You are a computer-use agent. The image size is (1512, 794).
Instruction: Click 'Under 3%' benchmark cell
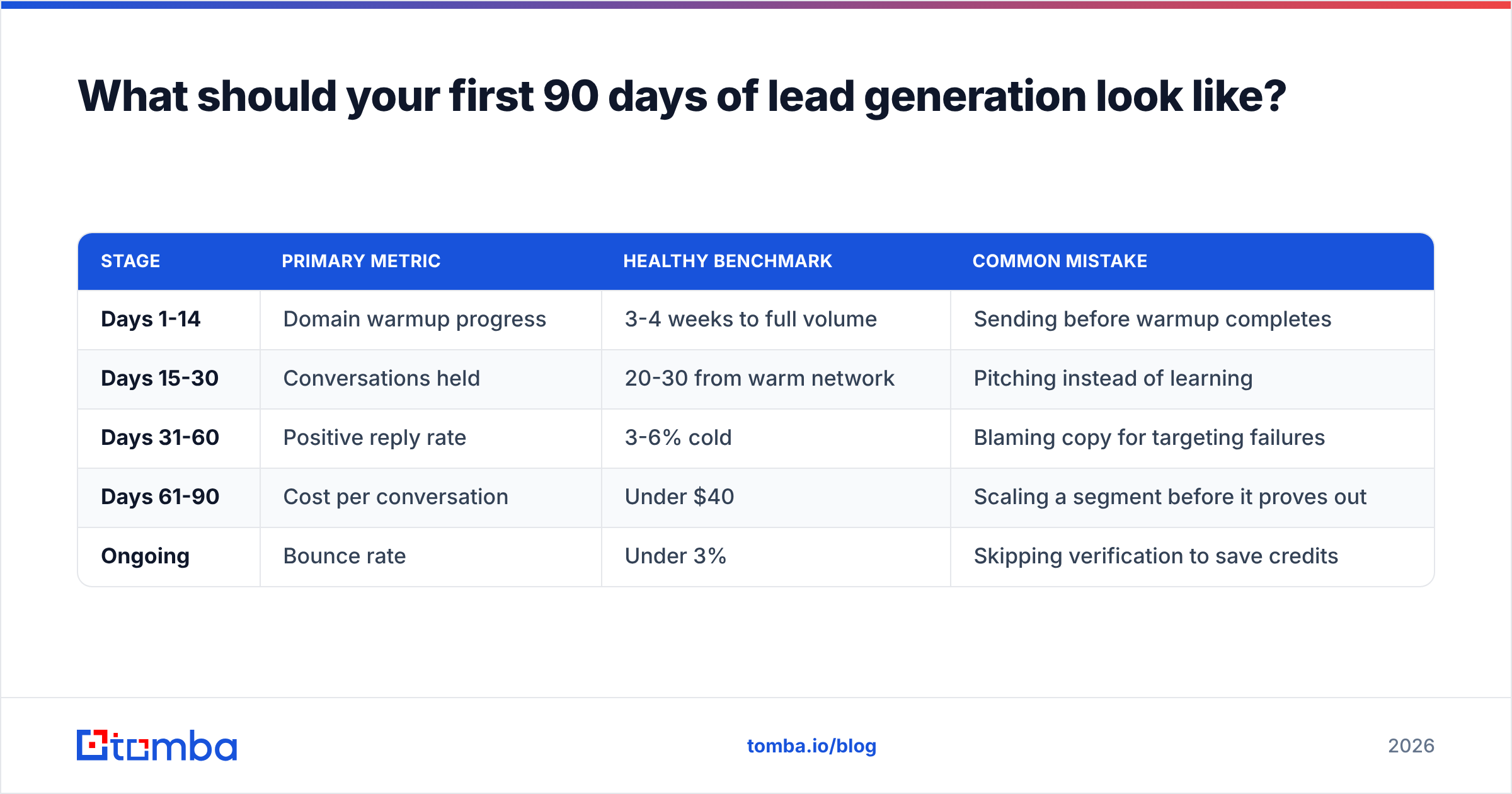click(x=776, y=556)
